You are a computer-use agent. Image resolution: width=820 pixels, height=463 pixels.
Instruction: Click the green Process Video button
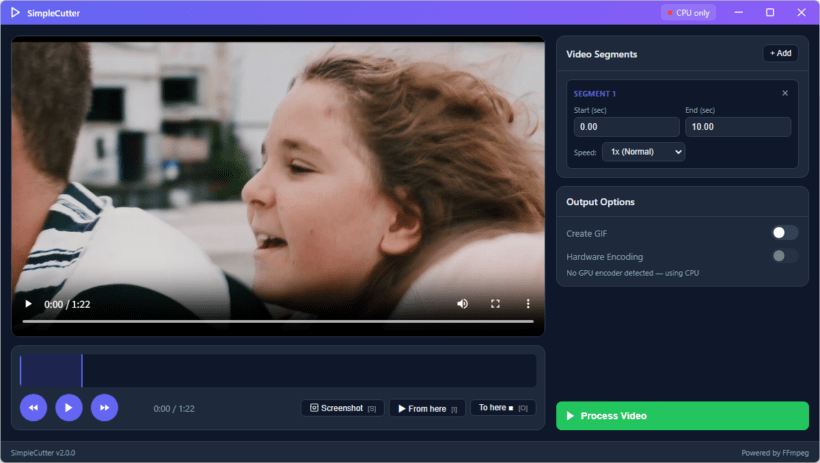pos(682,416)
